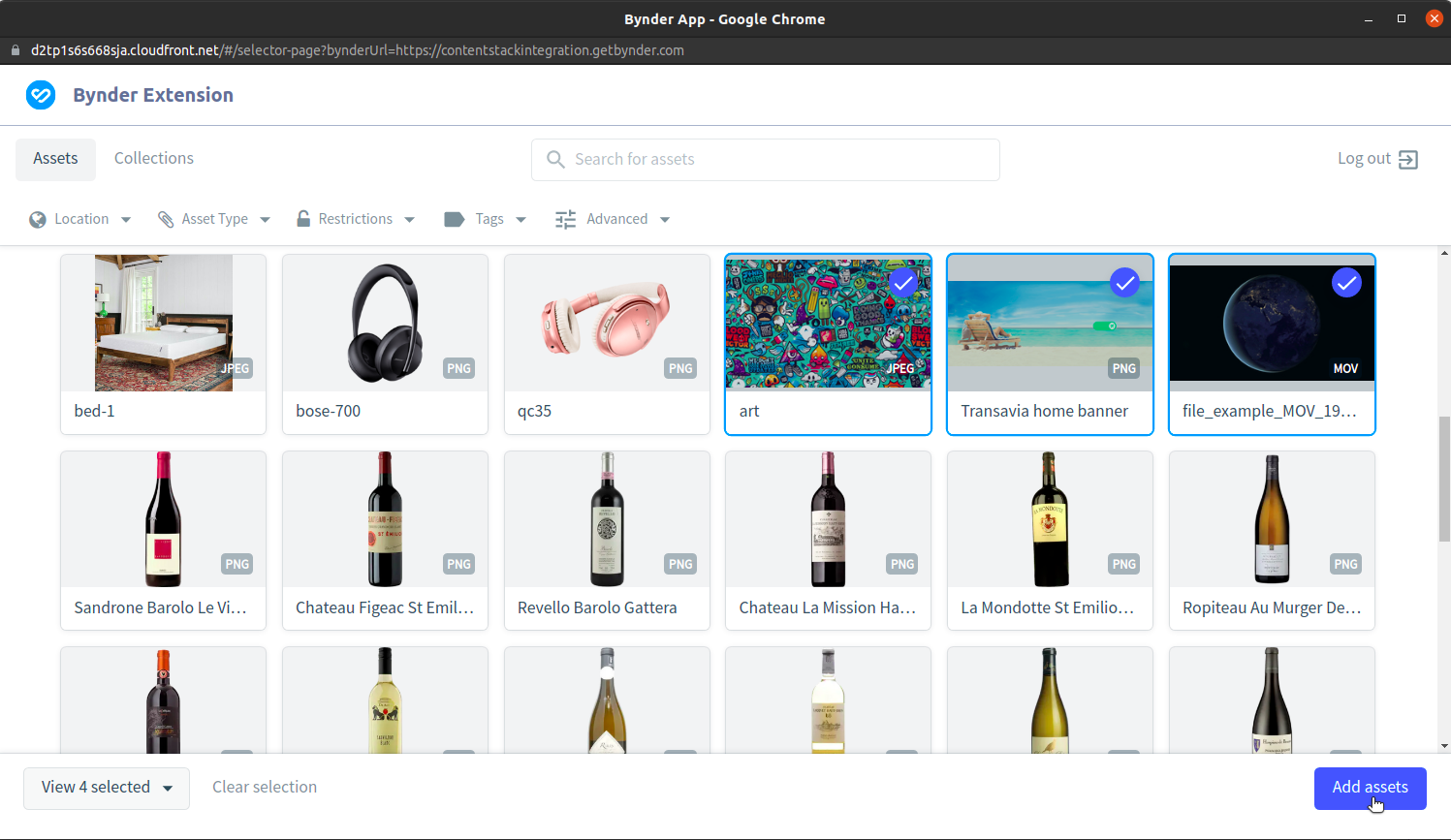Click the Bynder logo icon
Viewport: 1451px width, 840px height.
click(41, 95)
